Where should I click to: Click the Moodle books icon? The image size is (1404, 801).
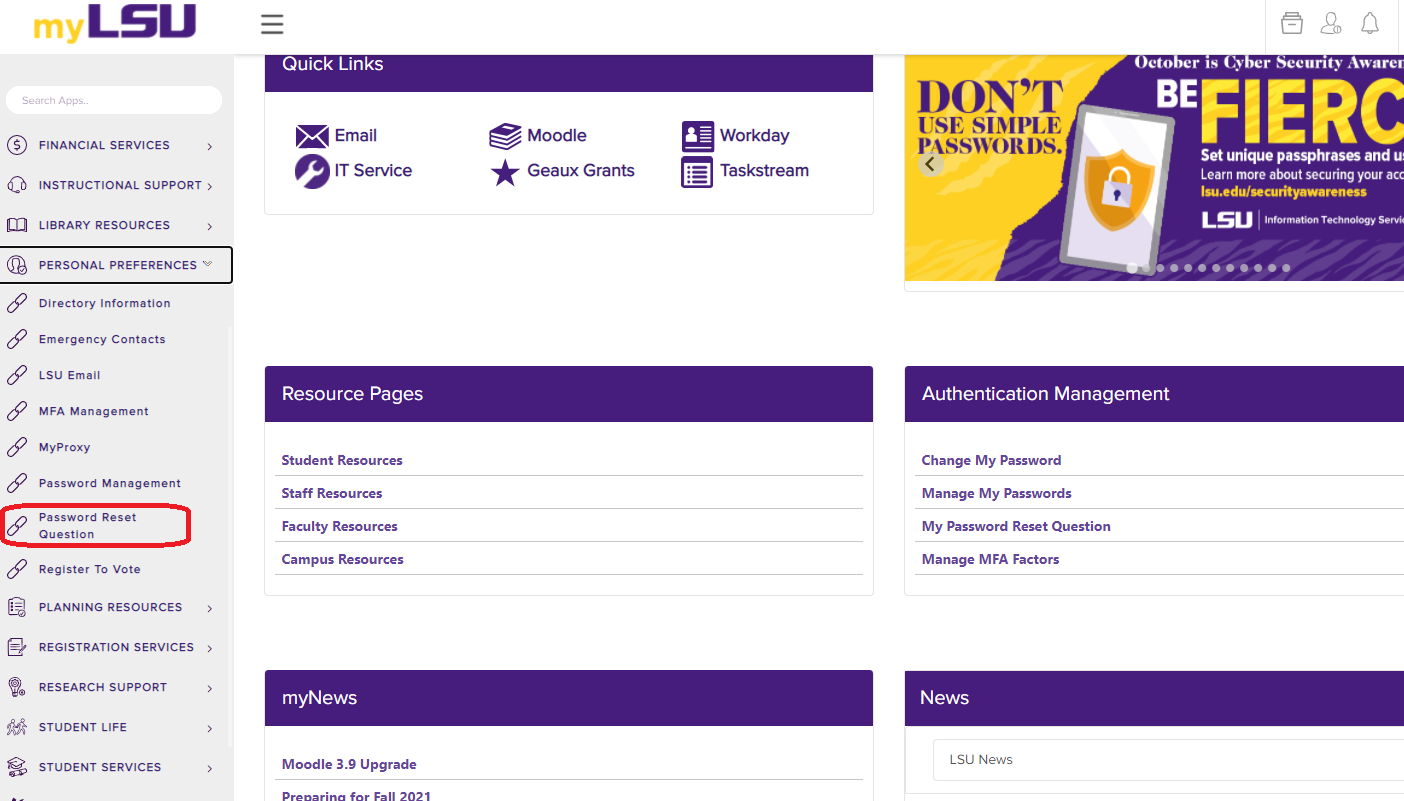pyautogui.click(x=505, y=136)
